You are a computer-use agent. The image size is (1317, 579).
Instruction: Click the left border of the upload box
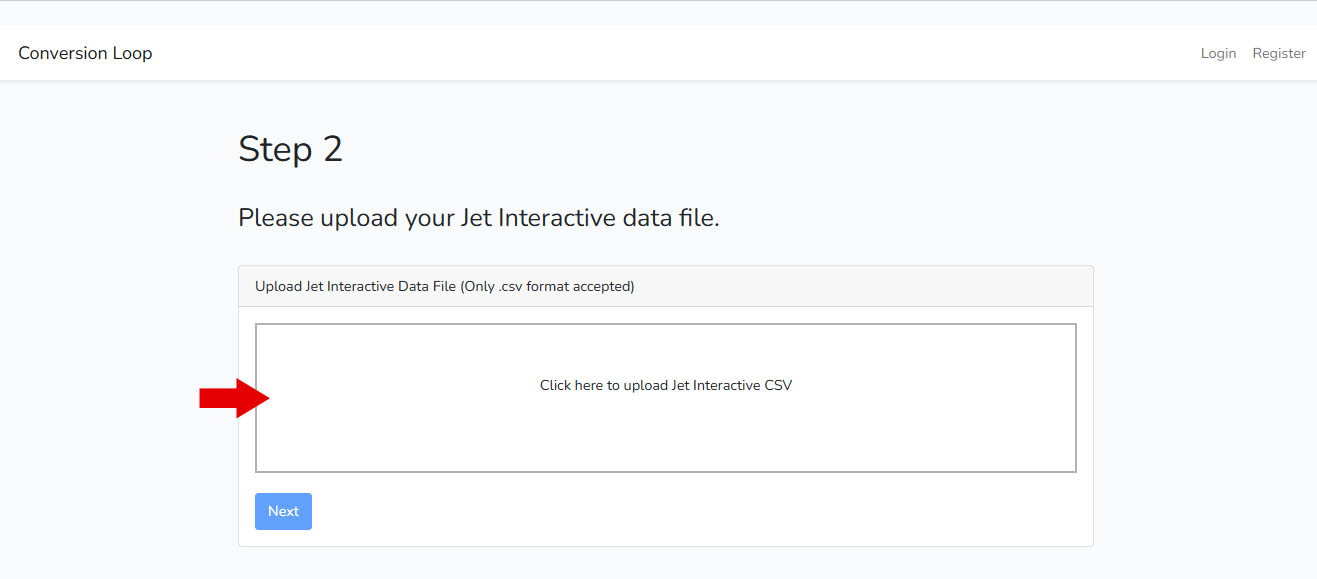pos(256,440)
